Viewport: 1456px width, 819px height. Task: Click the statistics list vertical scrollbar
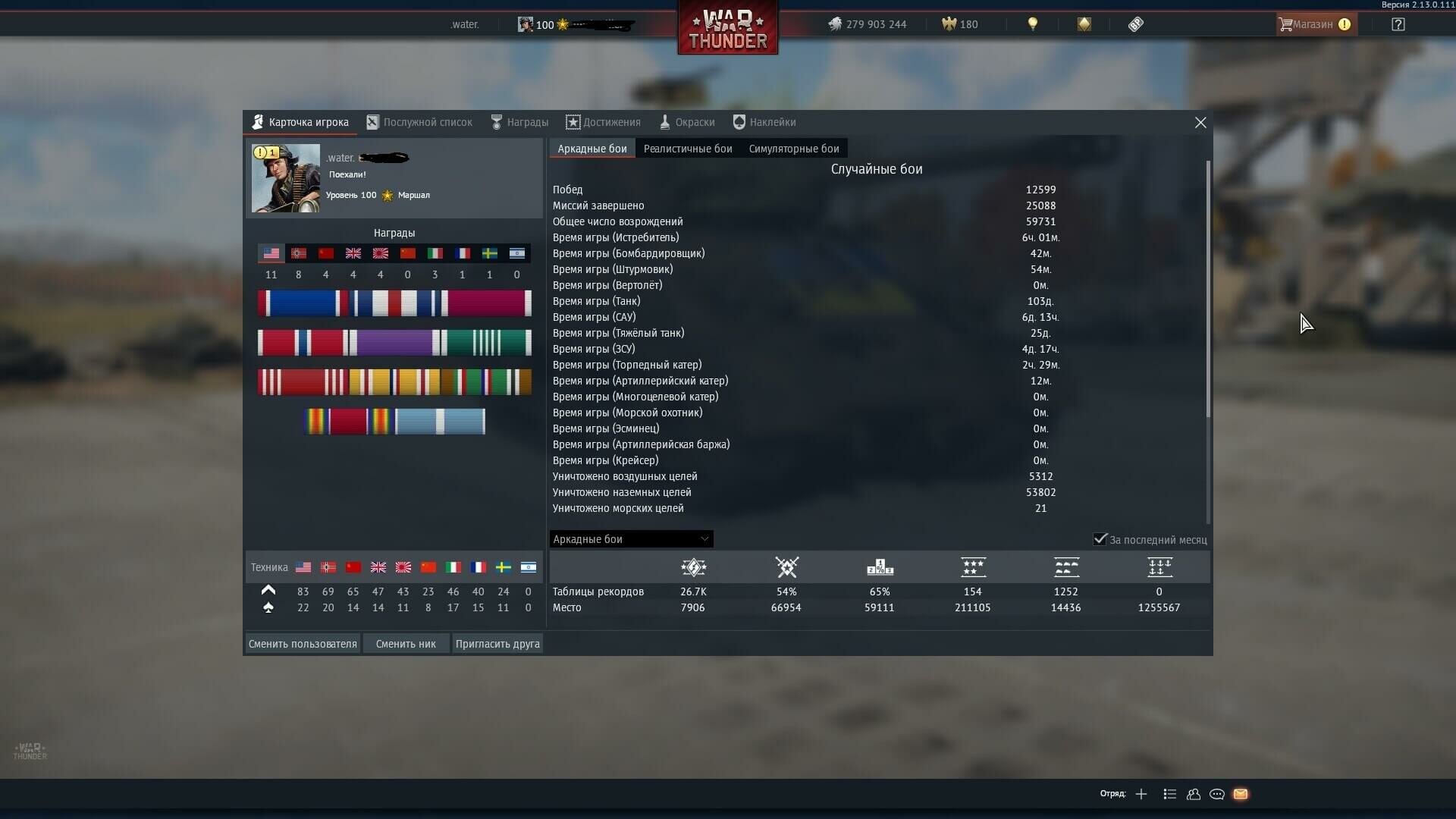1207,288
